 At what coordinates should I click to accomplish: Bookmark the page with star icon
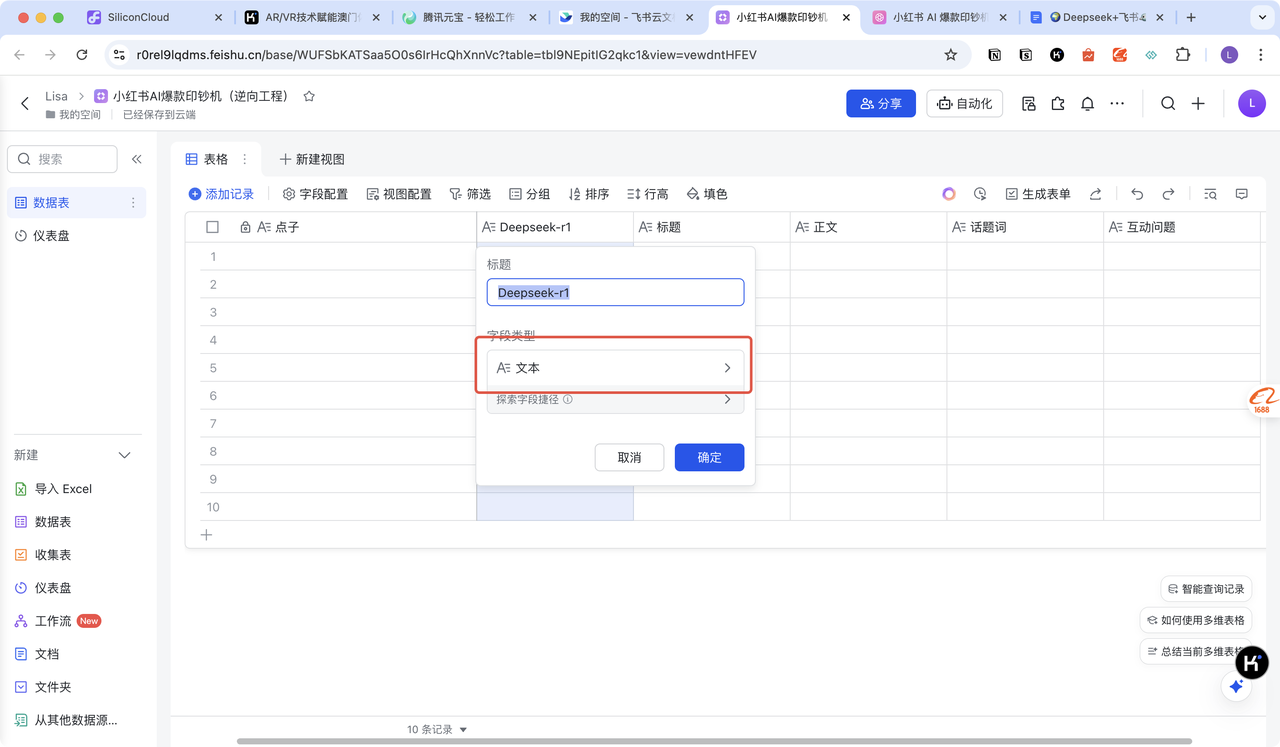[951, 55]
